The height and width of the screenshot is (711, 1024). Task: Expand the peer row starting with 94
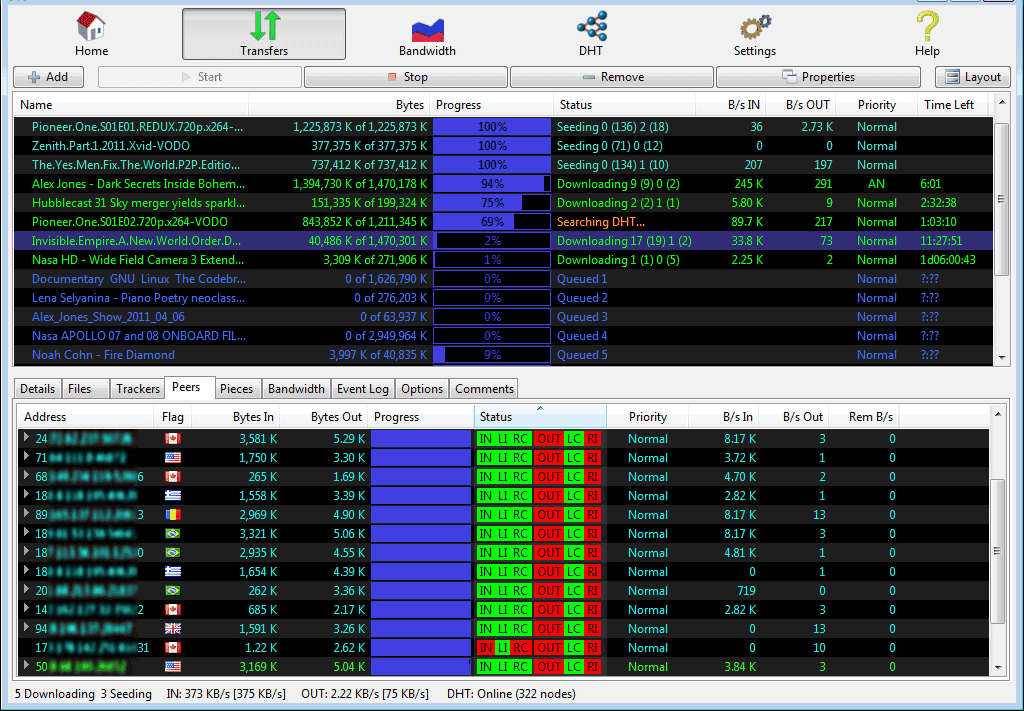point(26,627)
